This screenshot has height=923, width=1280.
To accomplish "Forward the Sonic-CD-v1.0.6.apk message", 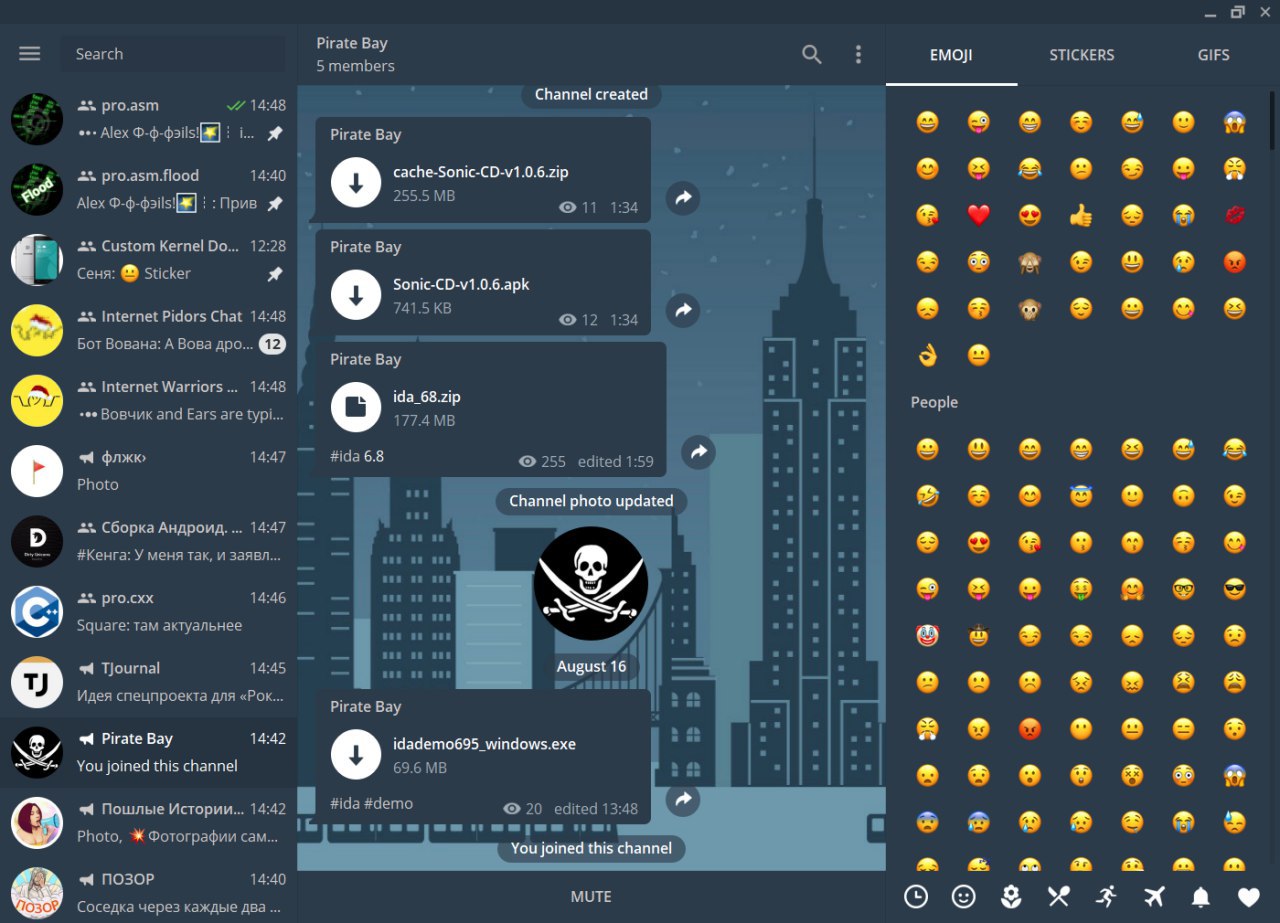I will point(683,311).
